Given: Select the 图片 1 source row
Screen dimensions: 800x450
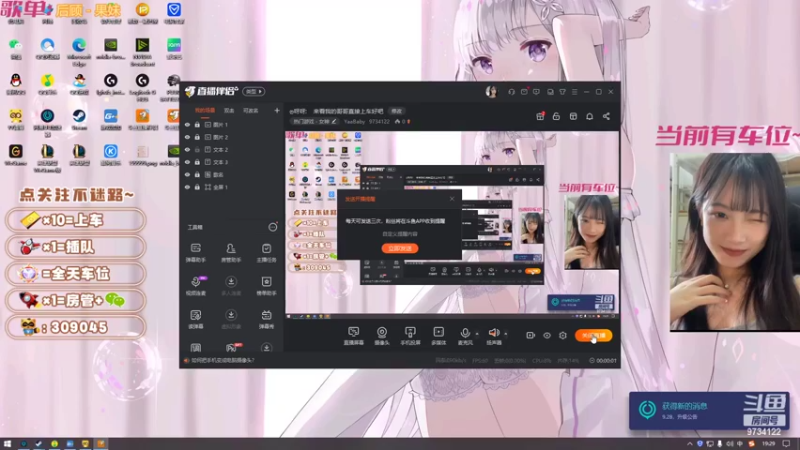Looking at the screenshot, I should pos(232,124).
